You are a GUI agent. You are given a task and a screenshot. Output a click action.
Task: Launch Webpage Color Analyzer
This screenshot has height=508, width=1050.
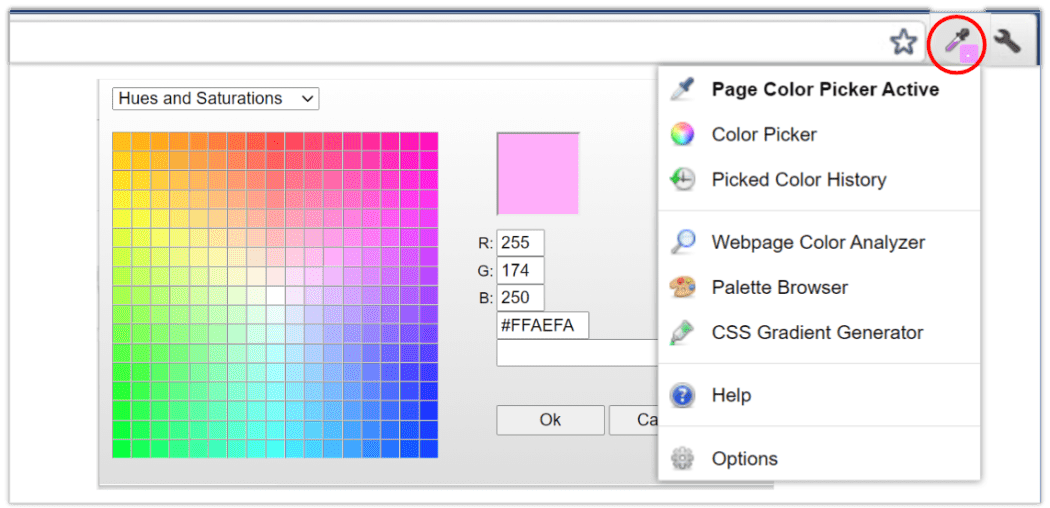[x=819, y=242]
